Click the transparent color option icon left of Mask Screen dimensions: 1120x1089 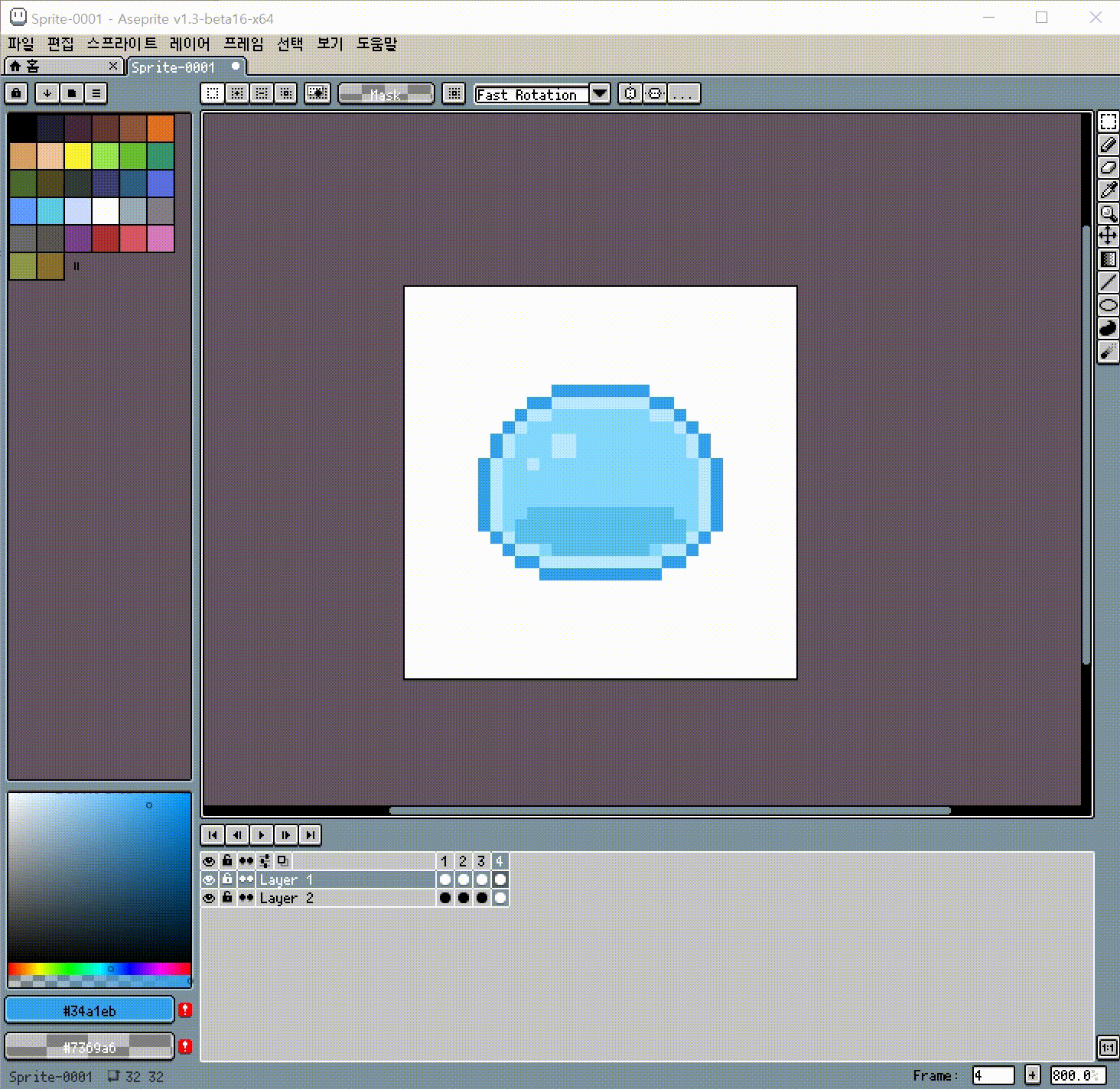click(317, 93)
